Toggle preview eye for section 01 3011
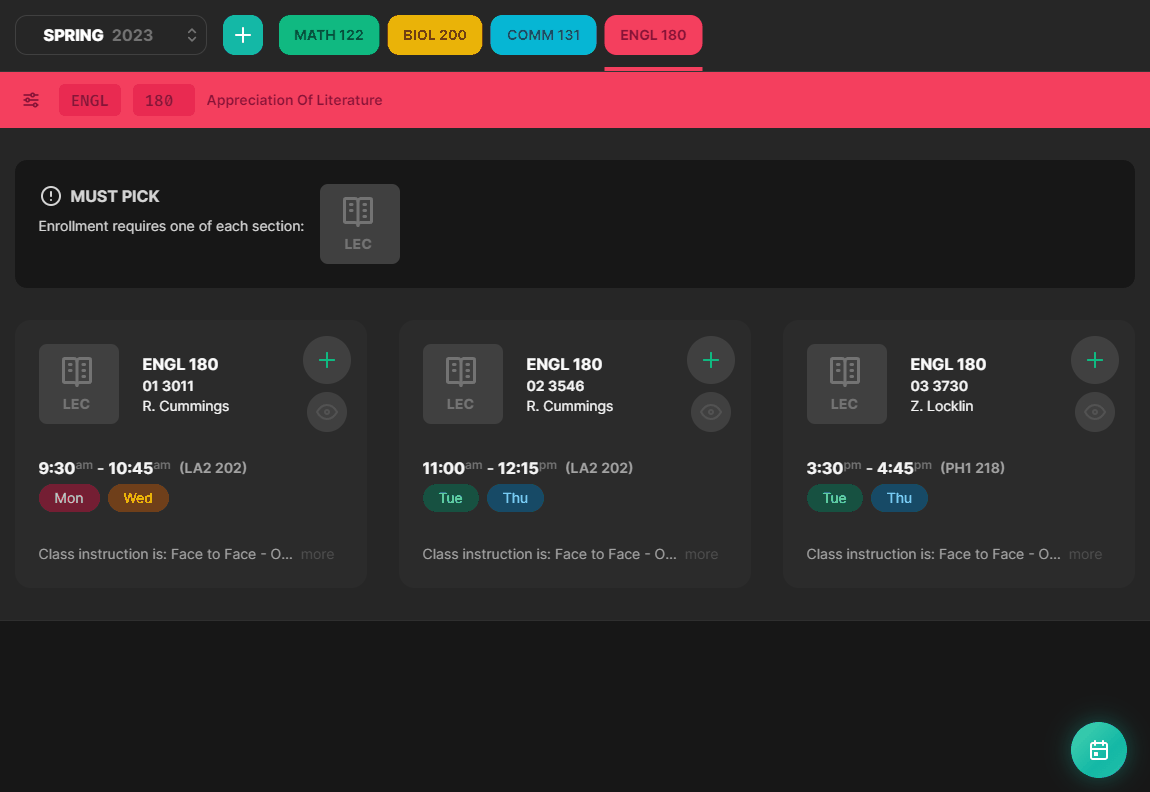This screenshot has width=1150, height=792. pos(326,412)
